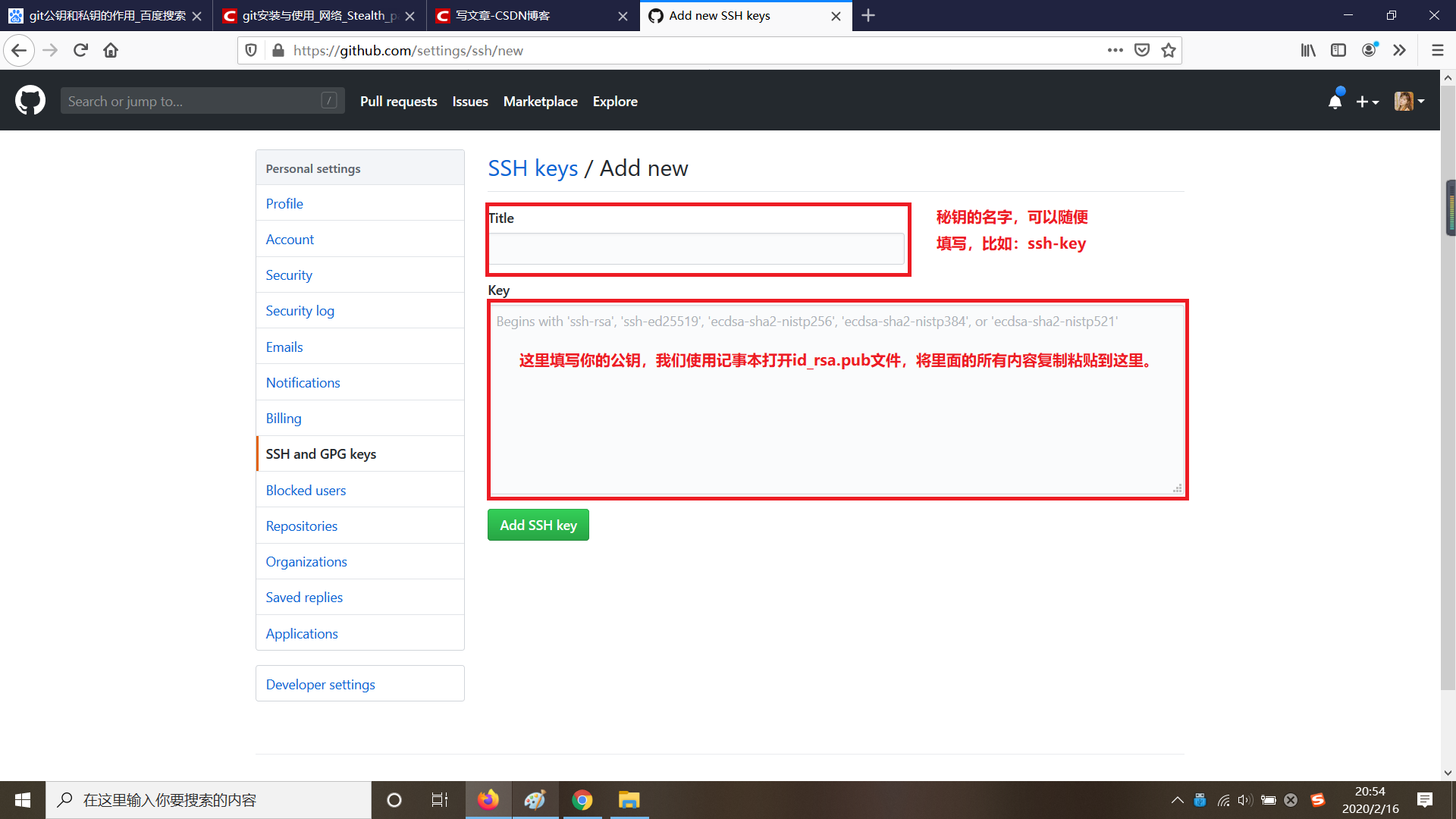The image size is (1456, 819).
Task: Open Marketplace in GitHub header
Action: [540, 101]
